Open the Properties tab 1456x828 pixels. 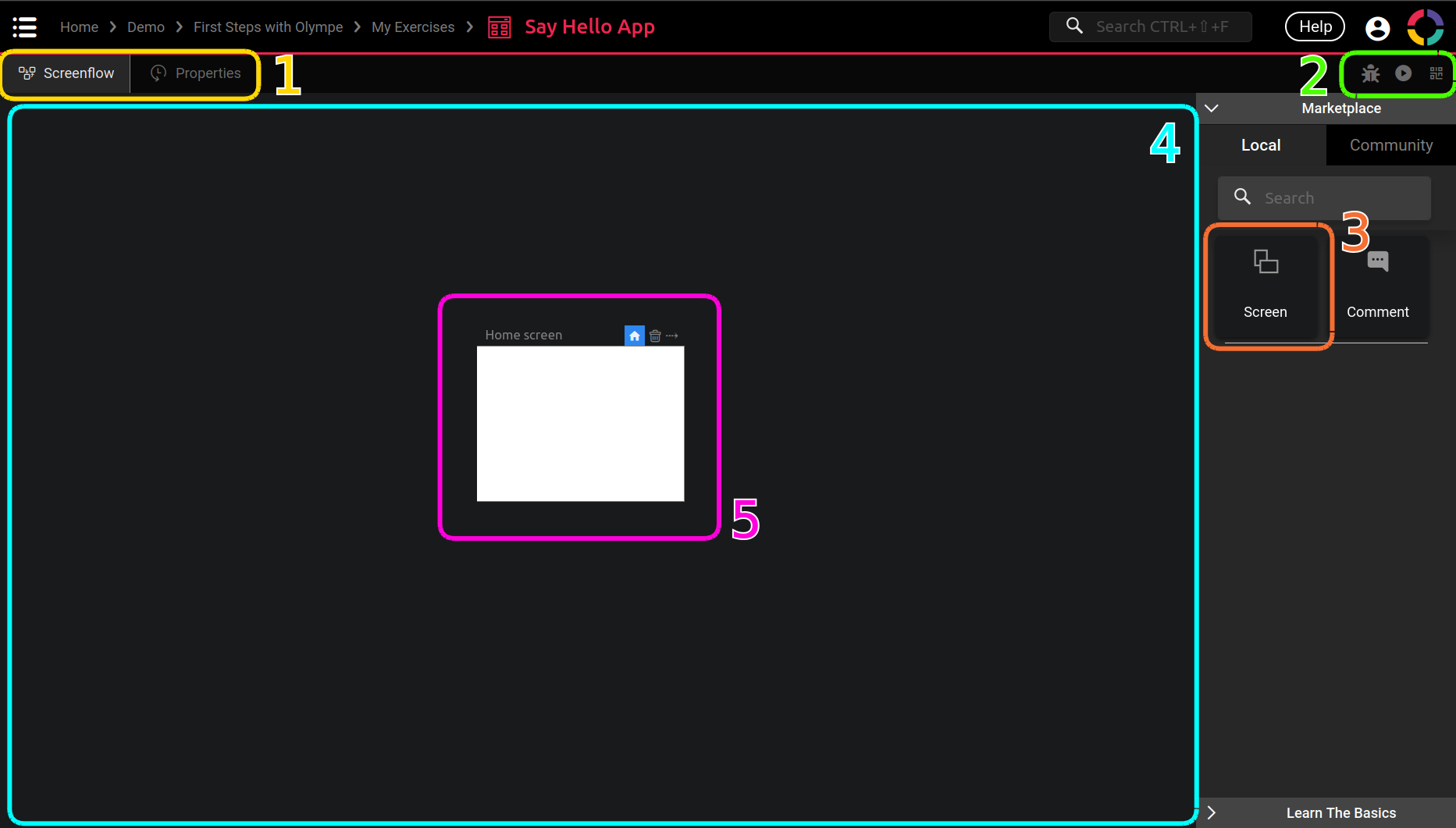point(196,73)
